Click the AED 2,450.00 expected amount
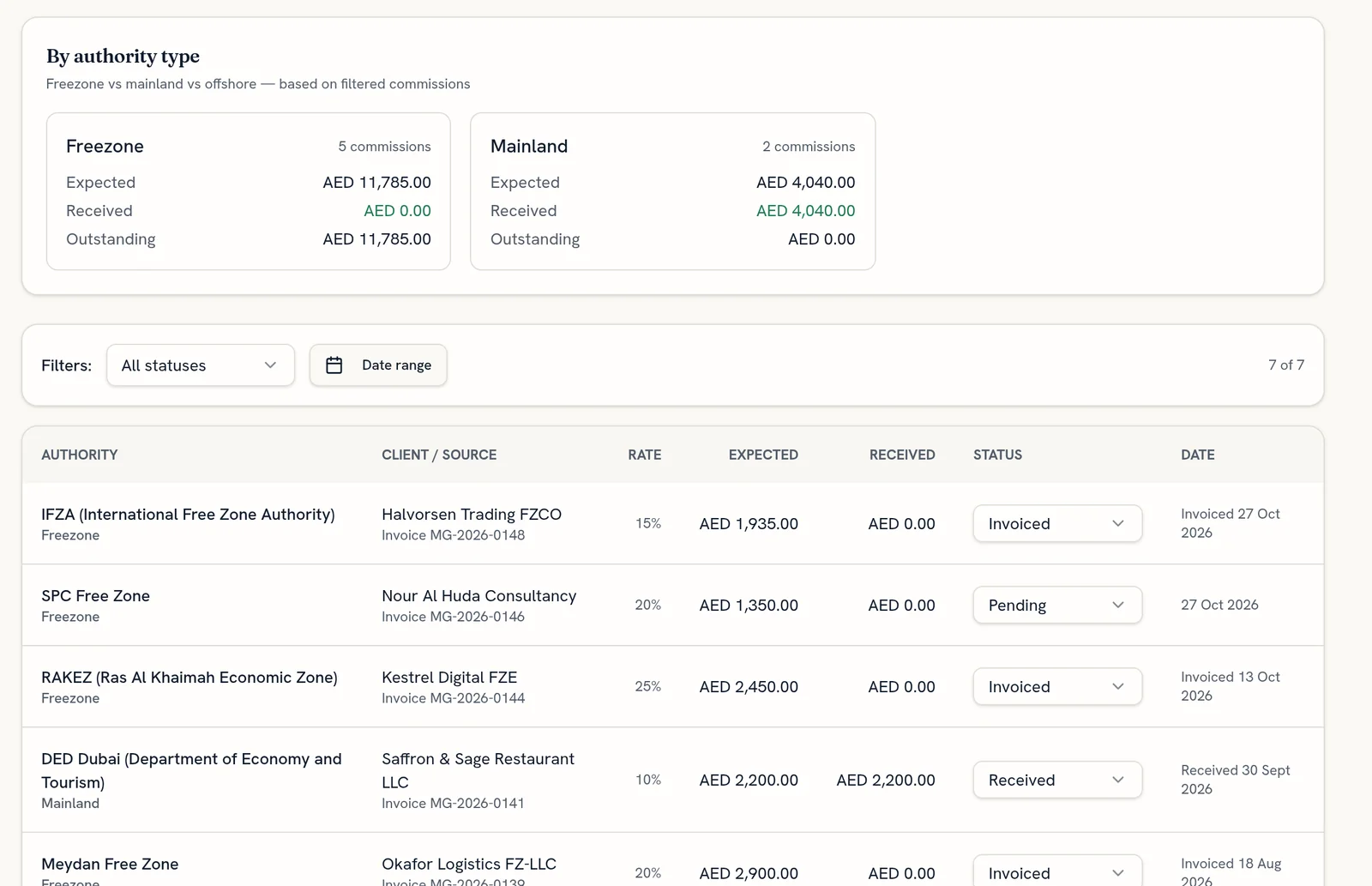This screenshot has width=1372, height=886. [x=749, y=686]
